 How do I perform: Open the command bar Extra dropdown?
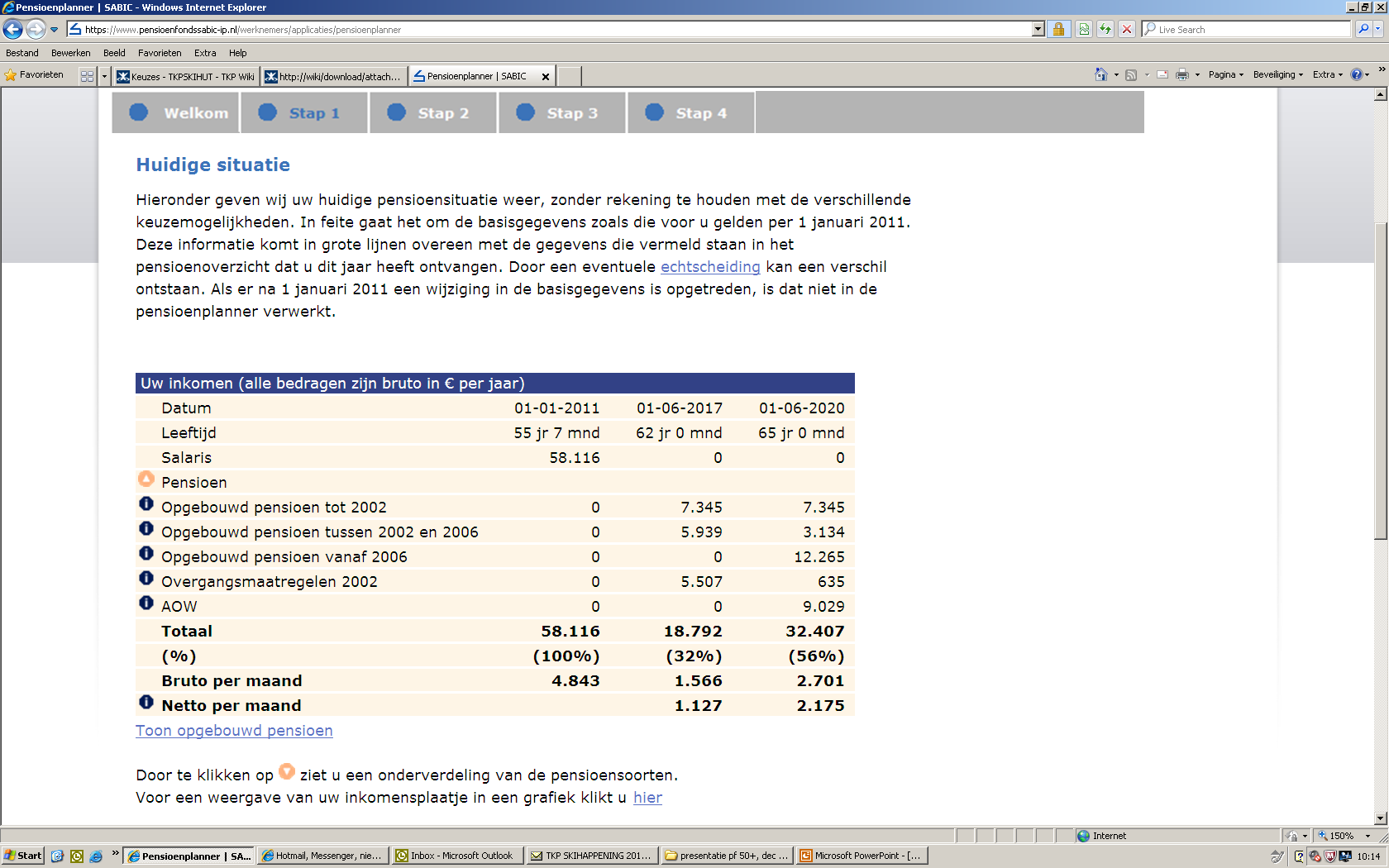point(1328,74)
